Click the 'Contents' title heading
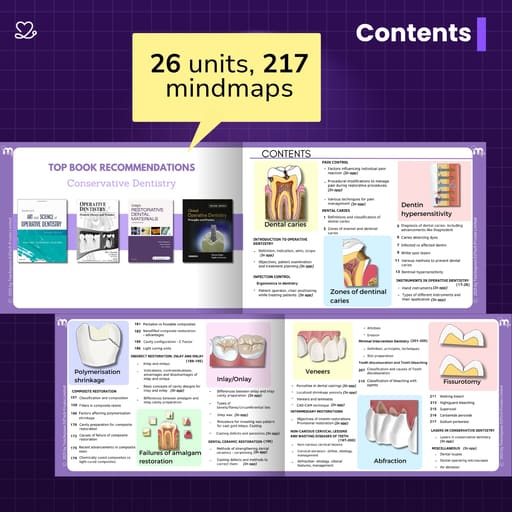This screenshot has height=512, width=512. (414, 33)
